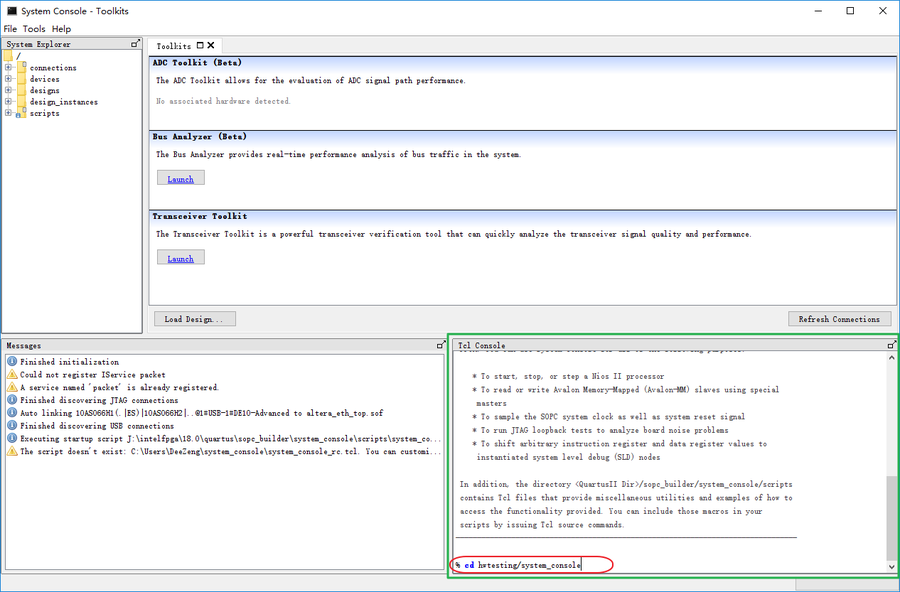The height and width of the screenshot is (592, 900).
Task: Maximize the Tcl Console panel
Action: click(x=891, y=345)
